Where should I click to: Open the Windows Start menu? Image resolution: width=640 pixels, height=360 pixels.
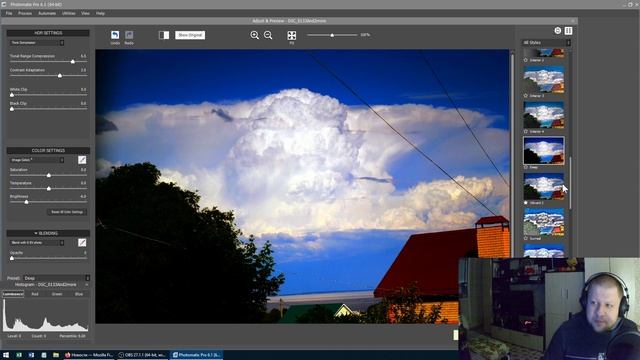pos(6,355)
